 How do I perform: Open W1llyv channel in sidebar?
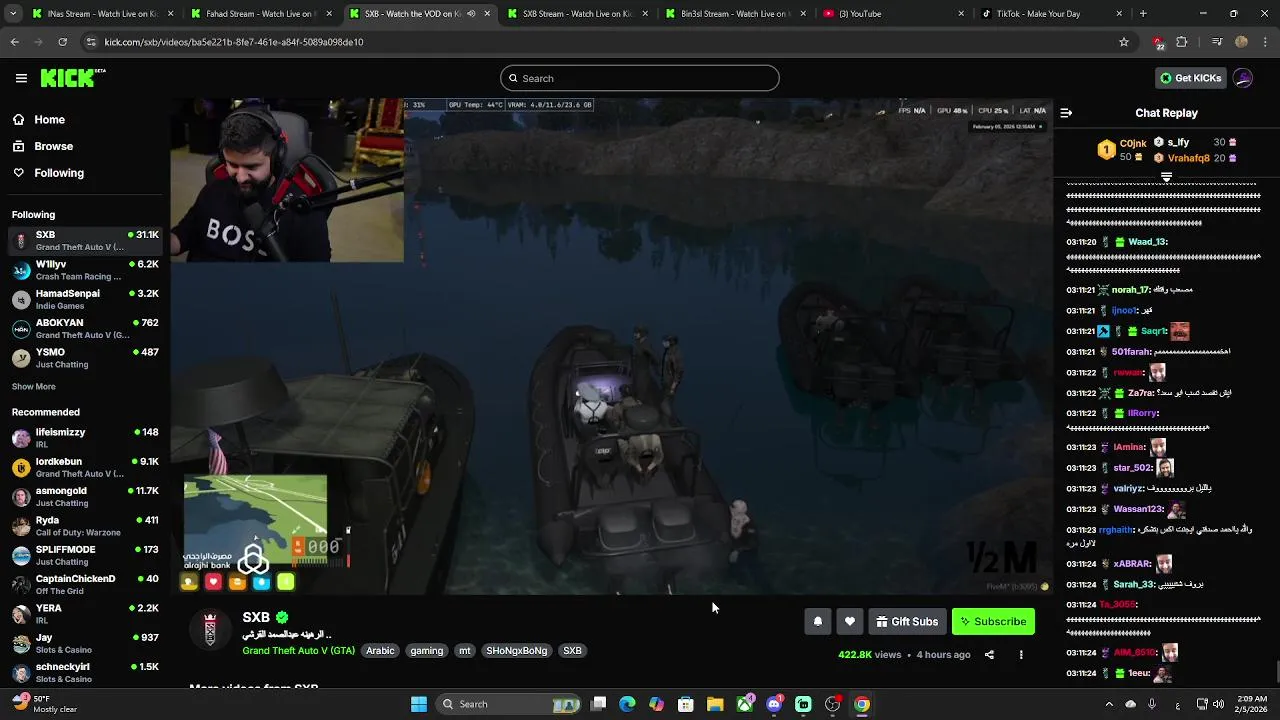click(x=85, y=270)
